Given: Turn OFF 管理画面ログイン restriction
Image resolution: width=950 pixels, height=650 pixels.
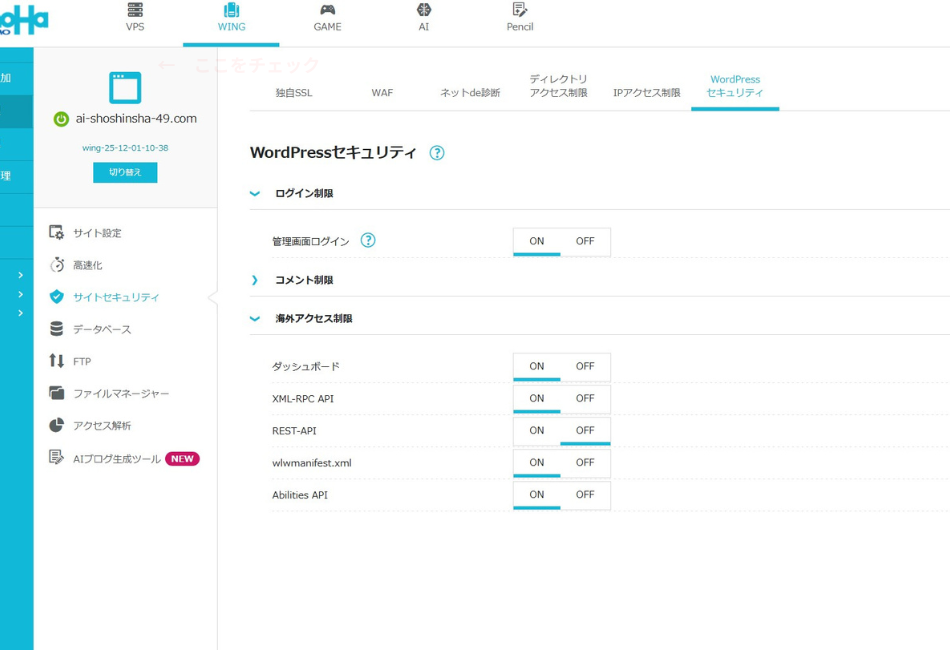Looking at the screenshot, I should 585,241.
